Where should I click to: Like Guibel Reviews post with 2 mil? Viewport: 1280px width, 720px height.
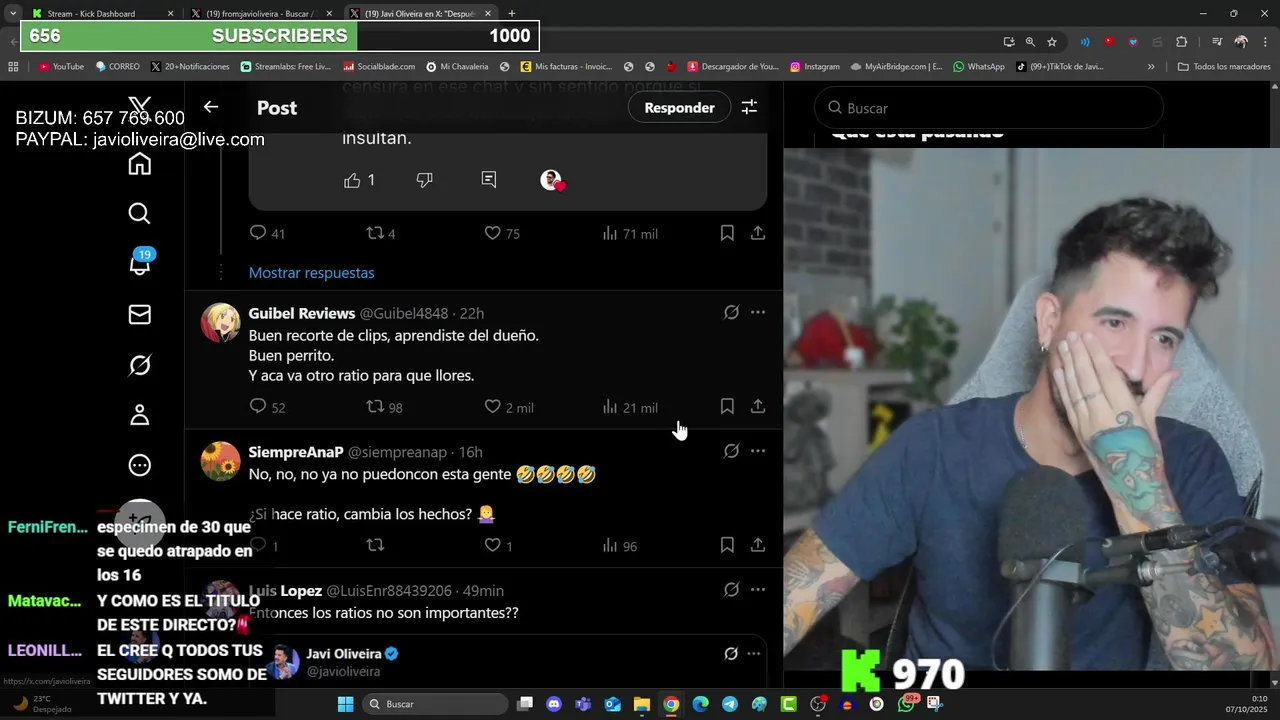[509, 407]
